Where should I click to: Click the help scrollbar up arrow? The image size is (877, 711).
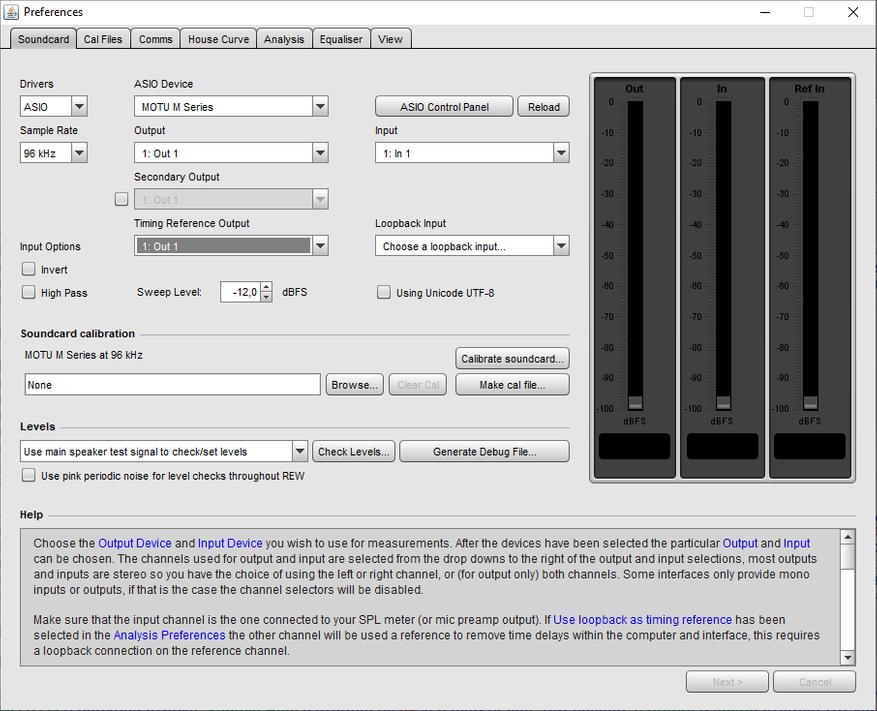coord(848,537)
